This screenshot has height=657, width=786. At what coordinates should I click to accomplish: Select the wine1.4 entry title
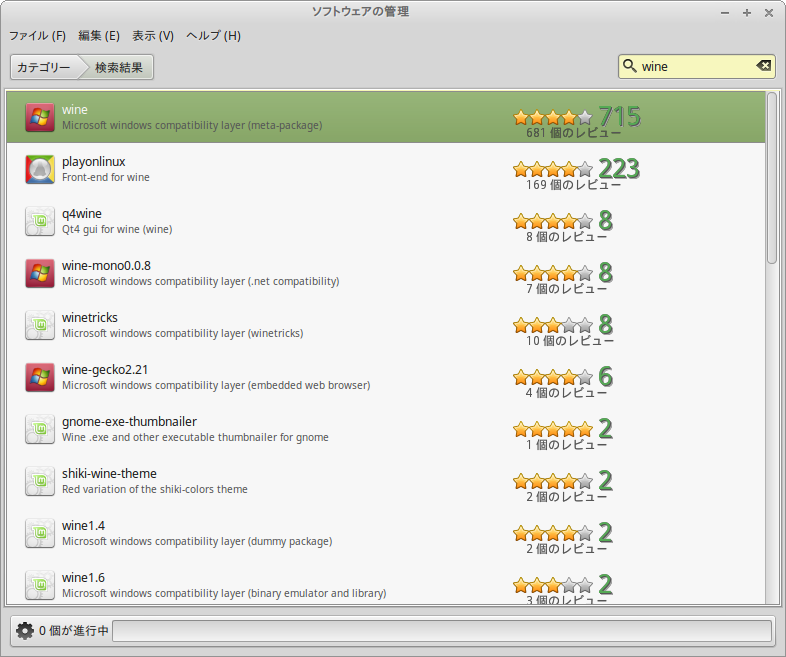tap(83, 526)
